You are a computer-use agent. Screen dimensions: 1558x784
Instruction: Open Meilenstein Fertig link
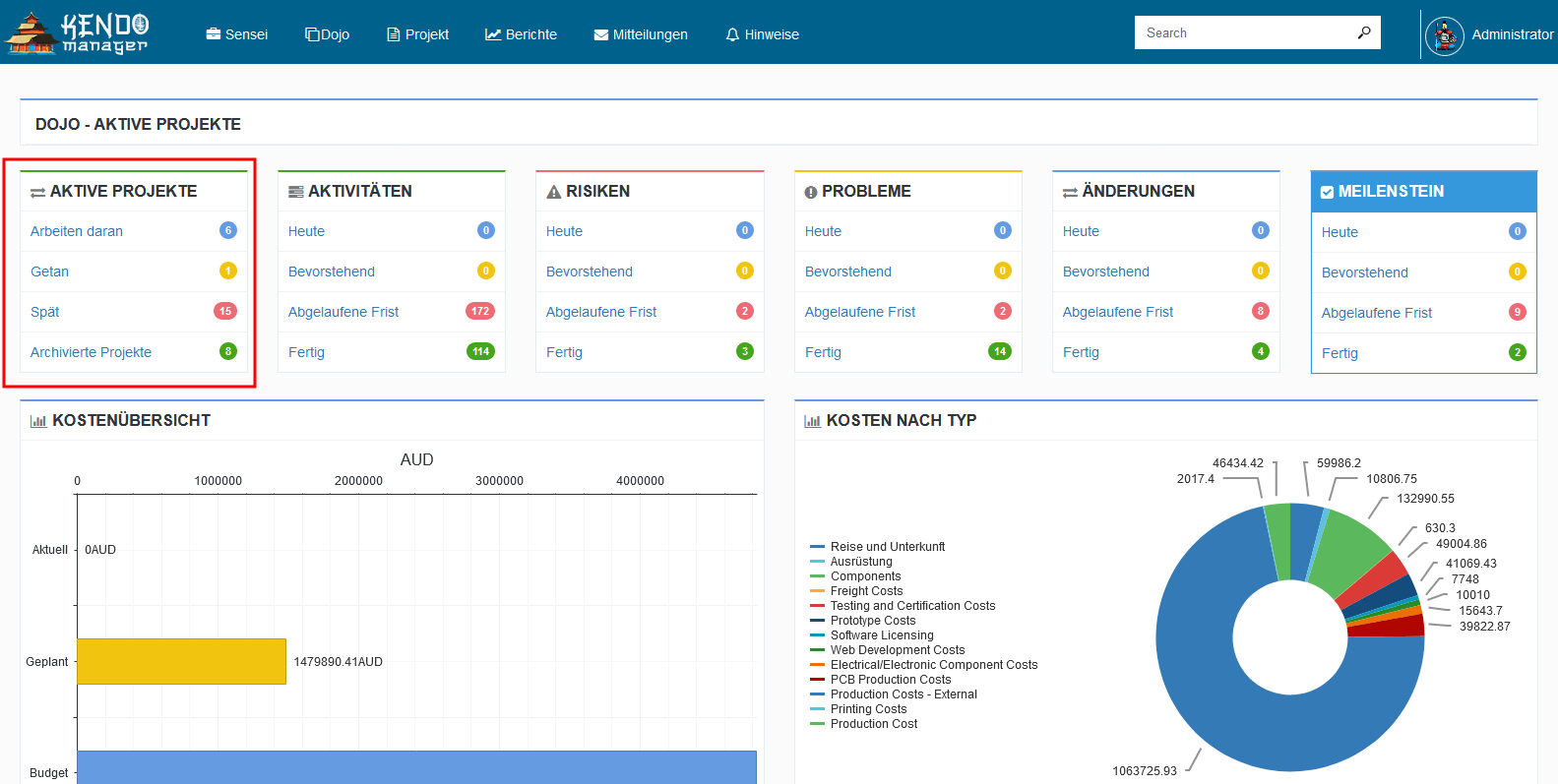[x=1340, y=353]
